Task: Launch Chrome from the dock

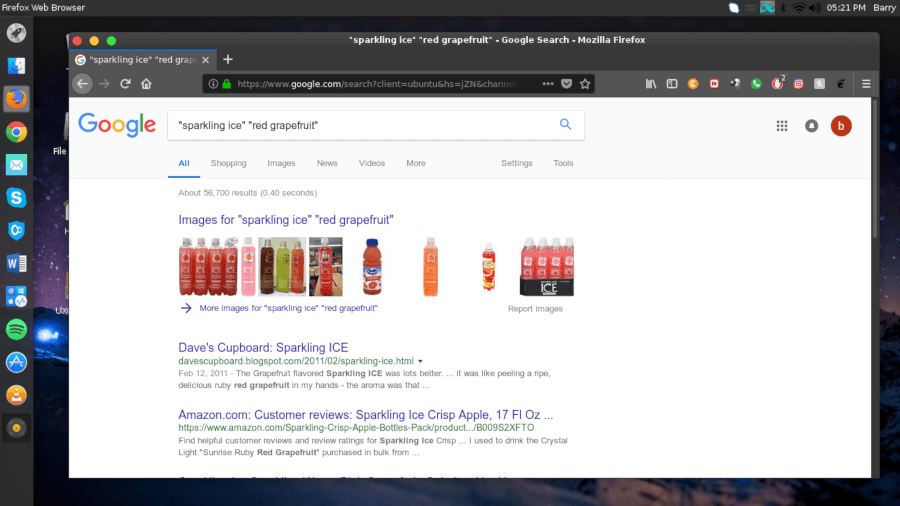Action: click(17, 132)
